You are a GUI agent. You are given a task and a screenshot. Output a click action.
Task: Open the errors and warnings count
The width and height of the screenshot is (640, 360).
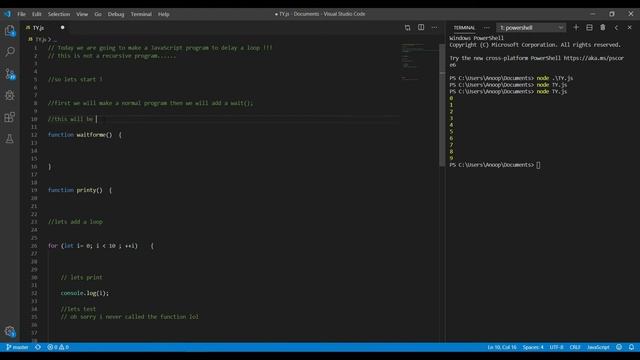click(58, 347)
